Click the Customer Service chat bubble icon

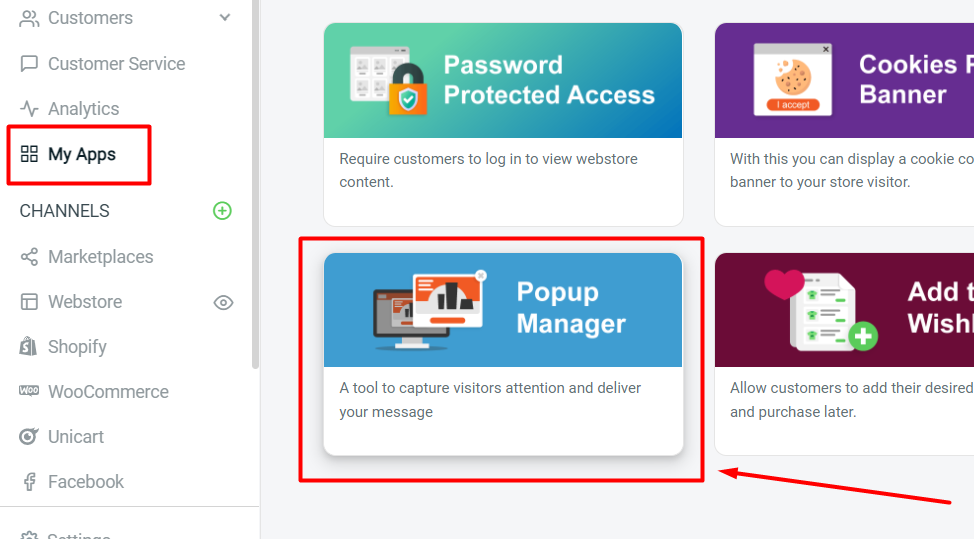point(29,63)
